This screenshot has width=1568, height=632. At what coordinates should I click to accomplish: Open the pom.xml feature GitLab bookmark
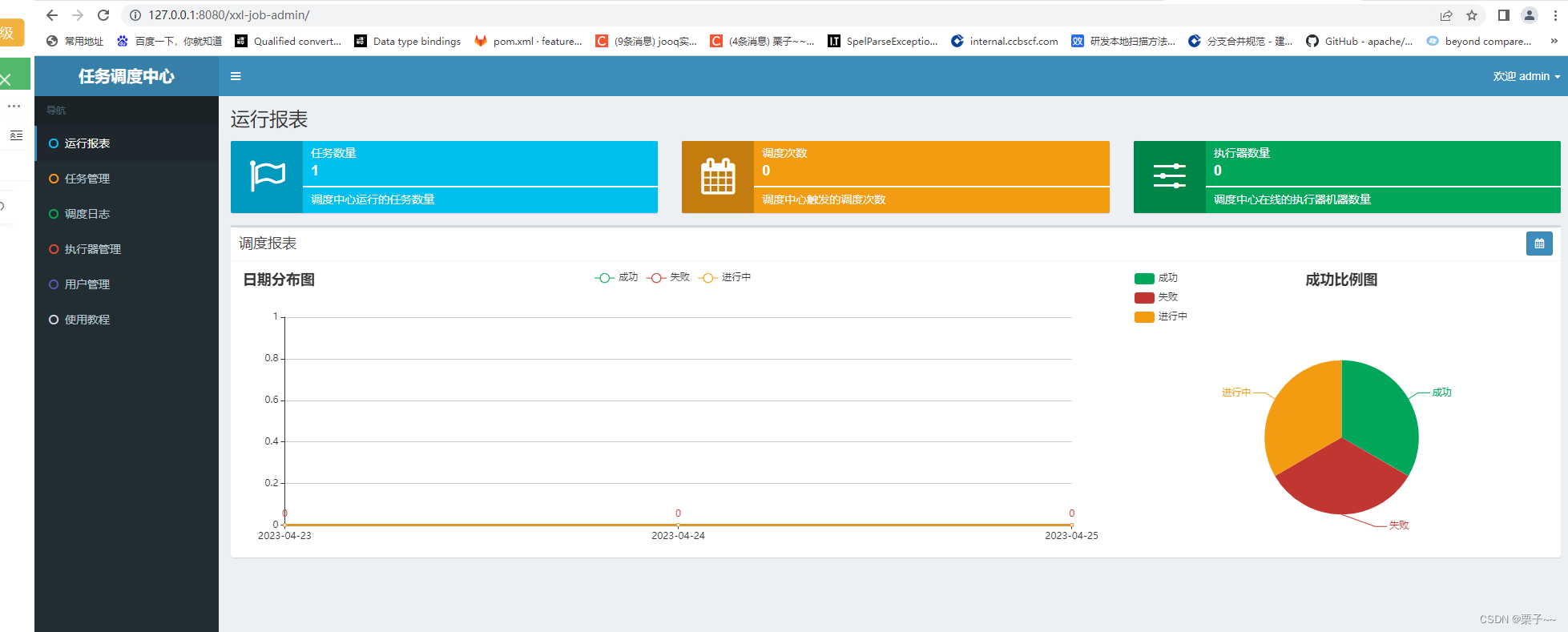coord(528,41)
